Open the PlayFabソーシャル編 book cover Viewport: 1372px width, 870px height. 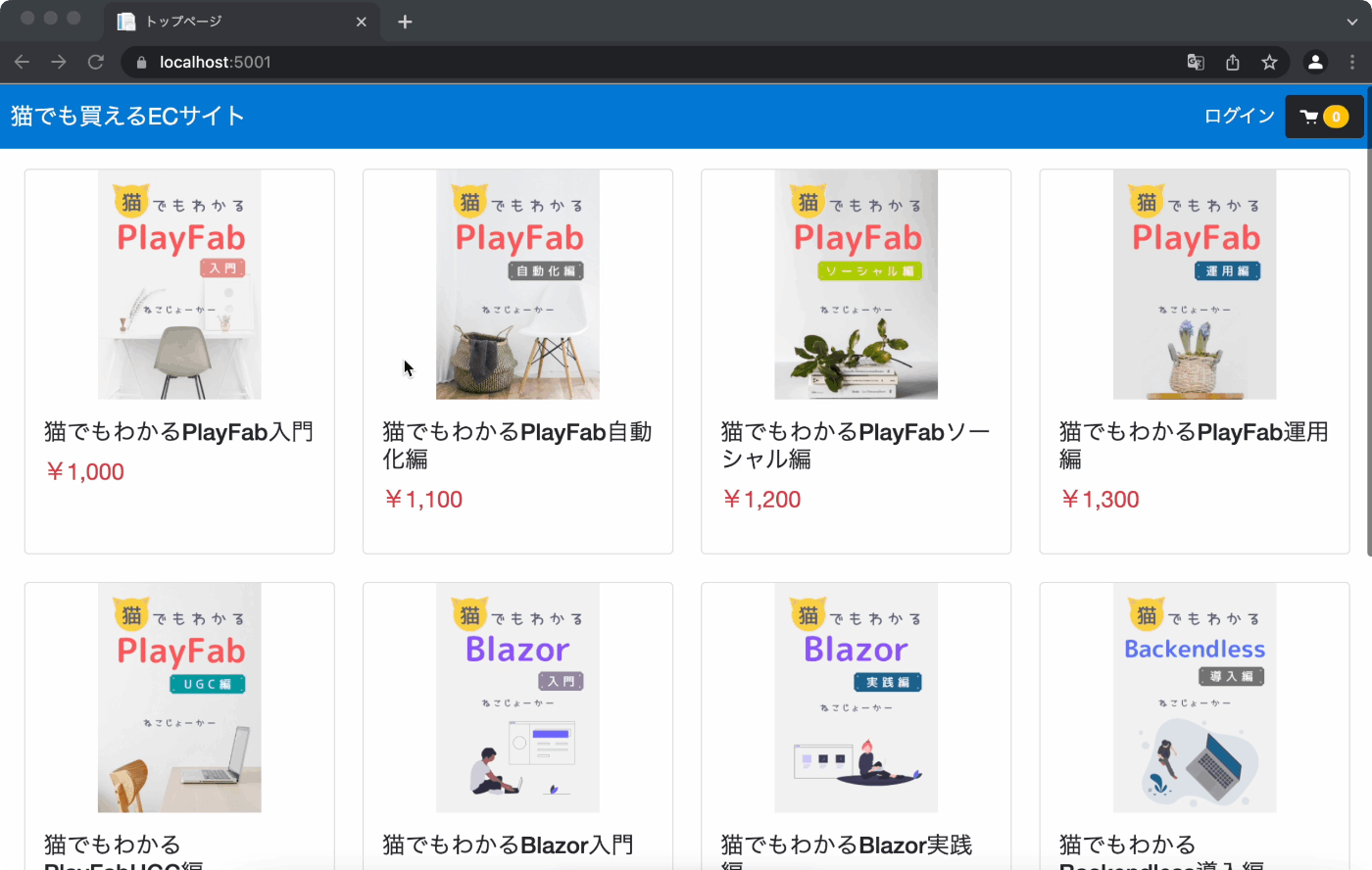(857, 284)
